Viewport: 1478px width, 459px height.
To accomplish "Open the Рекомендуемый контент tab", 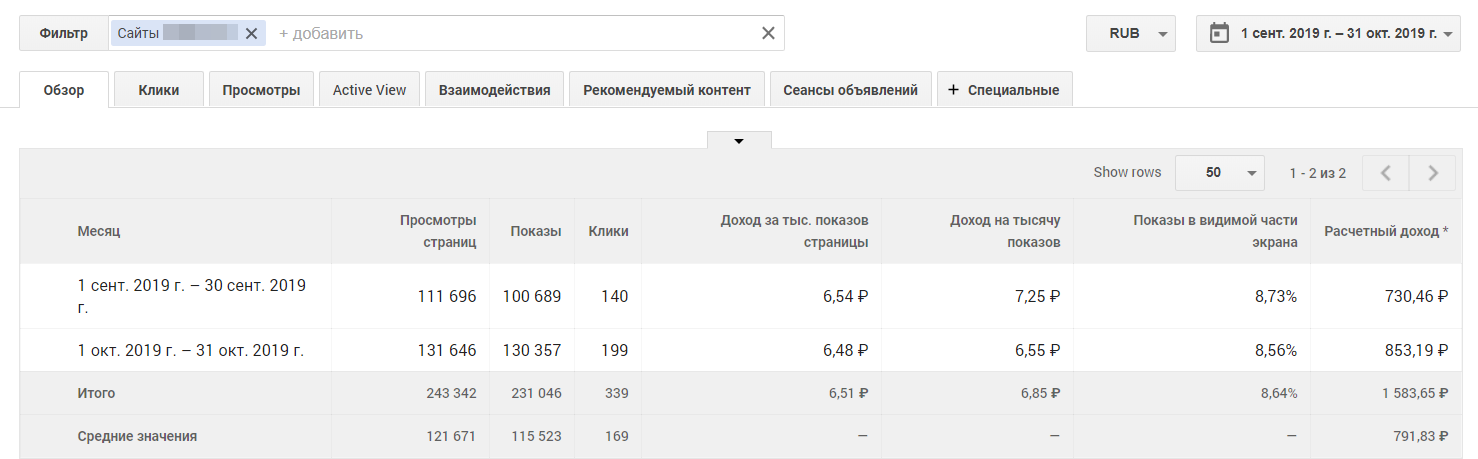I will [667, 90].
